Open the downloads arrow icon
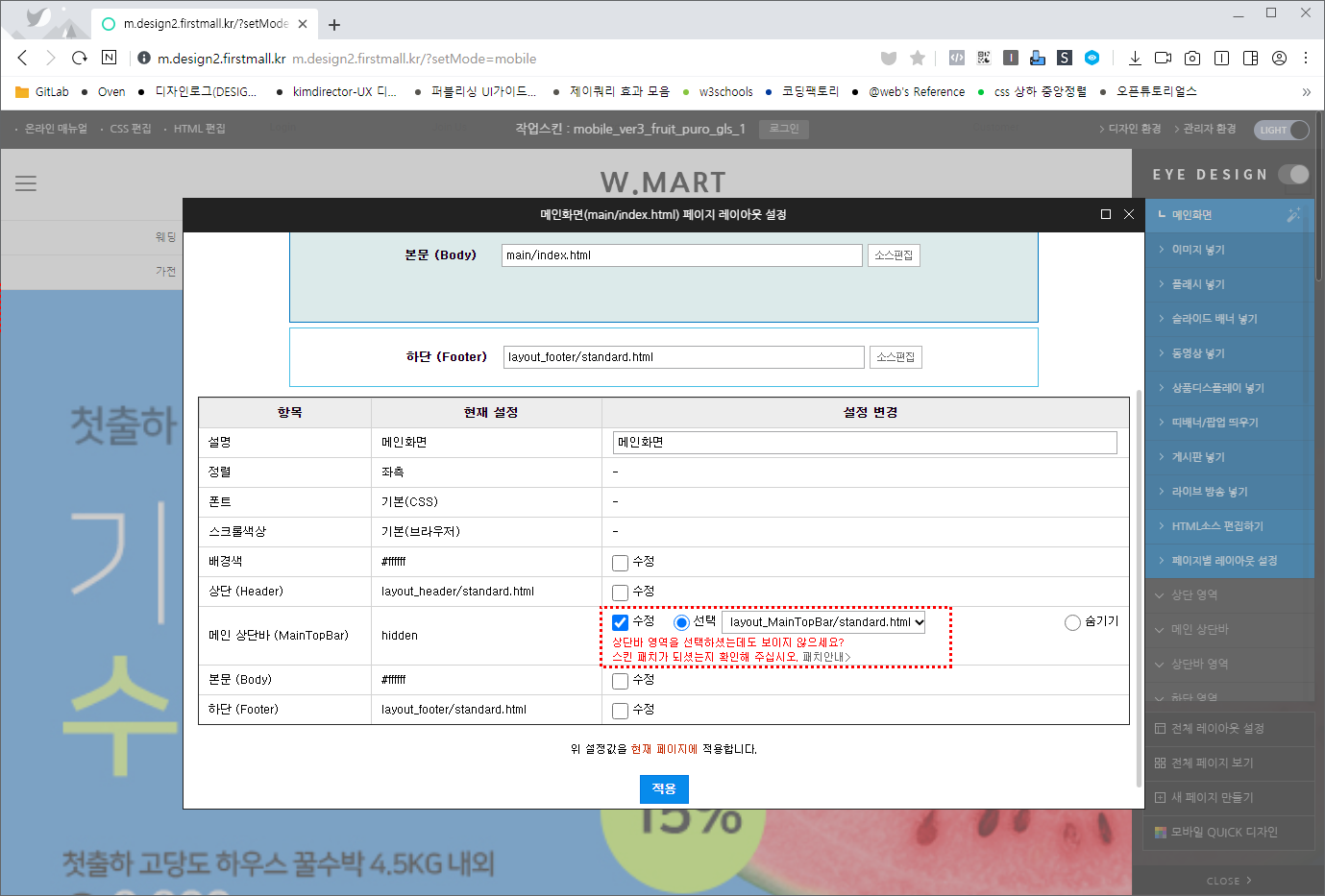This screenshot has width=1325, height=896. click(1135, 58)
